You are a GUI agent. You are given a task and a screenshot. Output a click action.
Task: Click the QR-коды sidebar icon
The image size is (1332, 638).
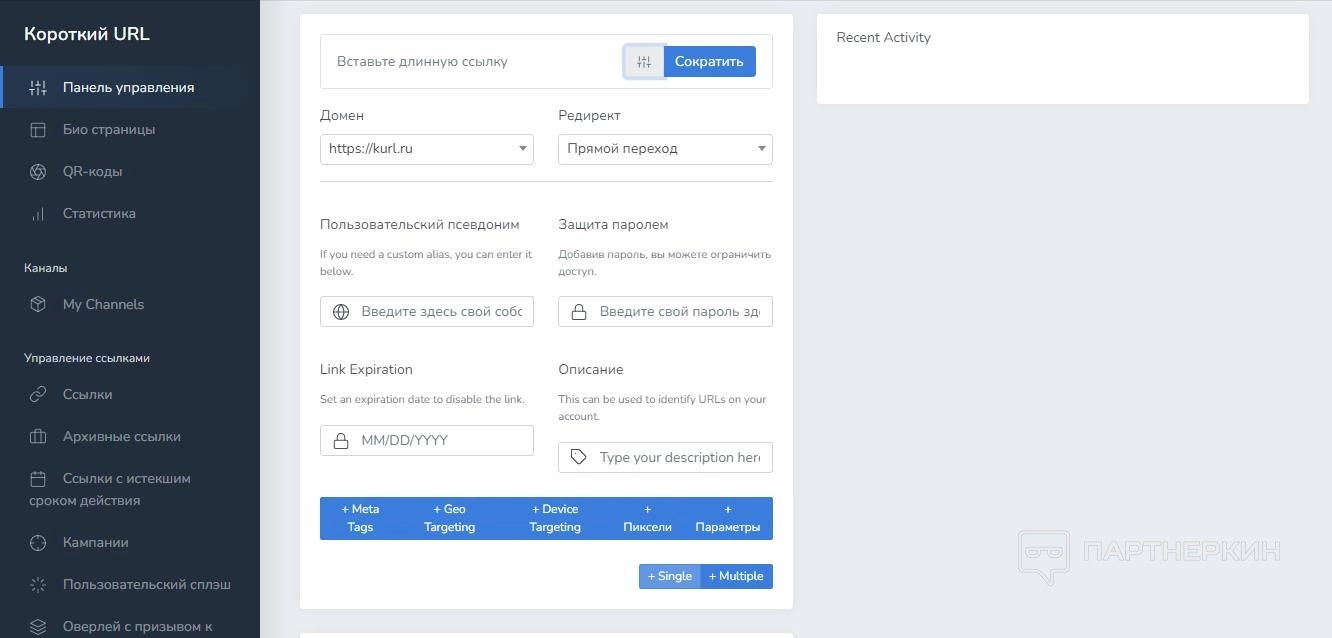(x=38, y=172)
